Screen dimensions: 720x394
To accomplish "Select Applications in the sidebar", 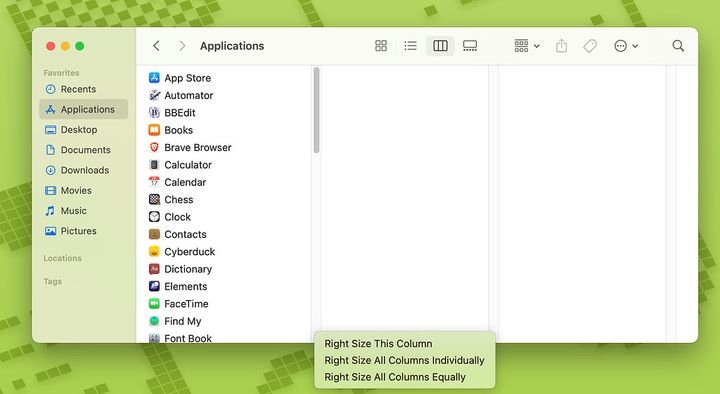I will [x=83, y=109].
